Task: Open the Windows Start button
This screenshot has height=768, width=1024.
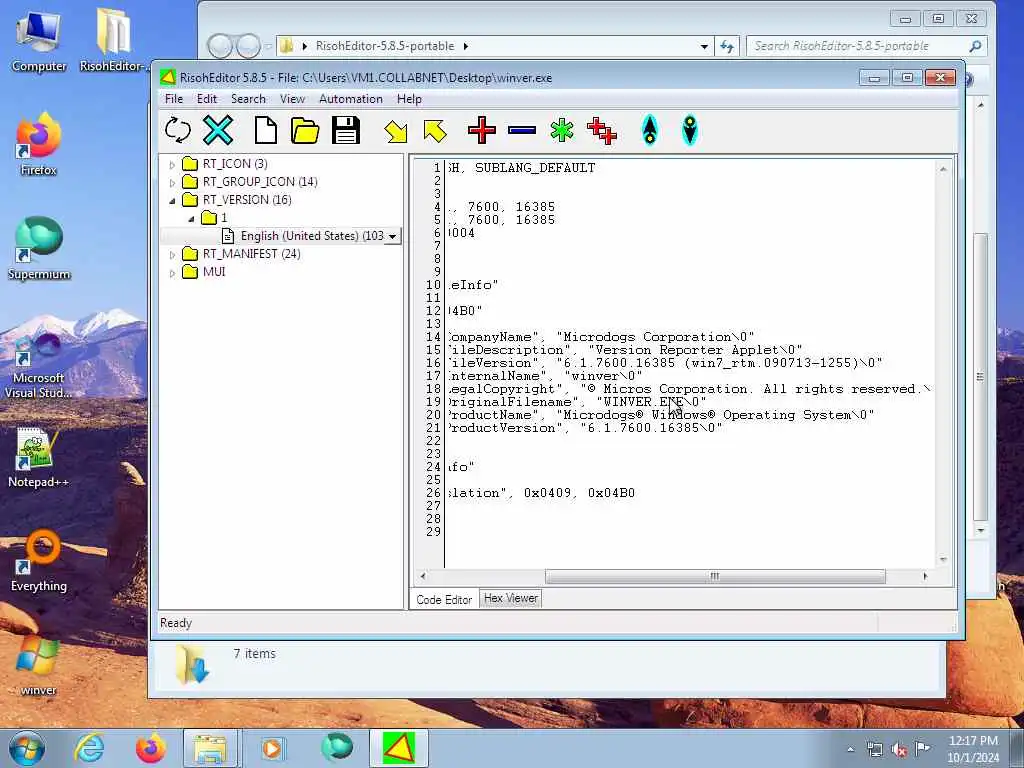Action: click(x=27, y=748)
